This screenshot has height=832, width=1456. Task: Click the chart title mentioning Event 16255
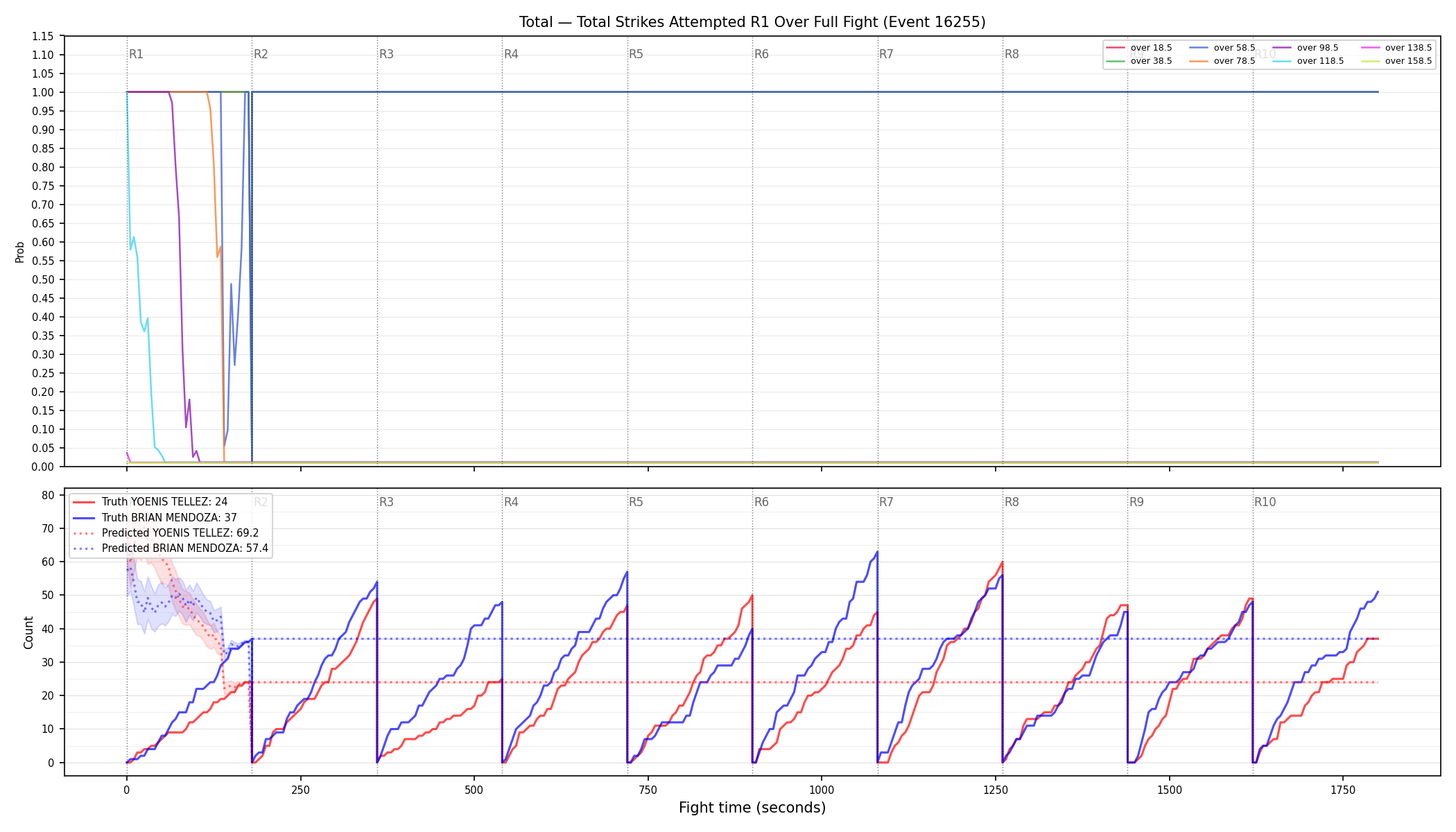click(752, 22)
